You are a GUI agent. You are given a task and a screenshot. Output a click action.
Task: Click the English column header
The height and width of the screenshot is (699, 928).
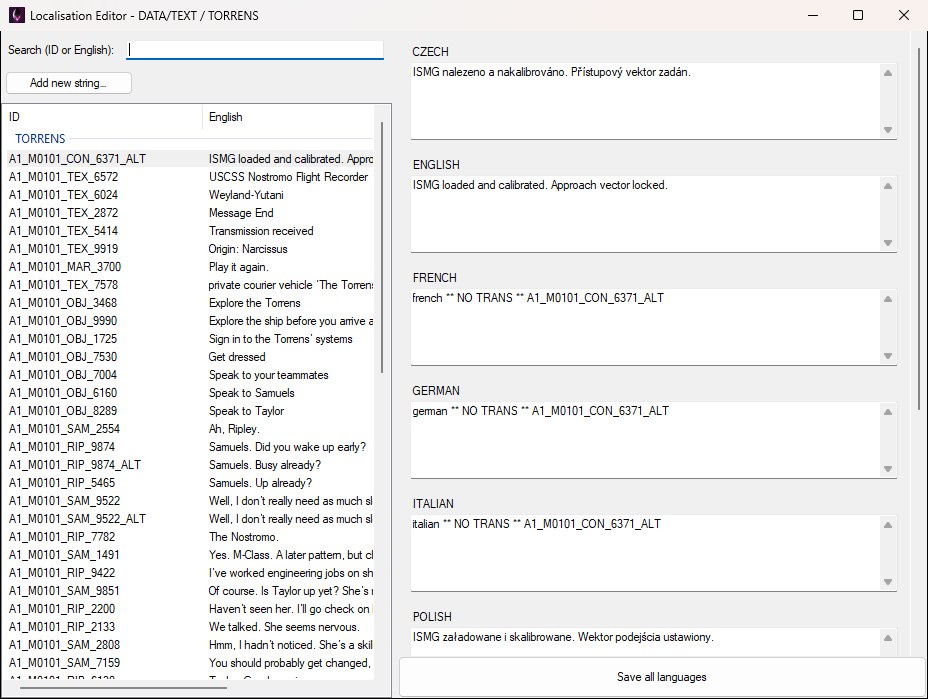click(288, 117)
